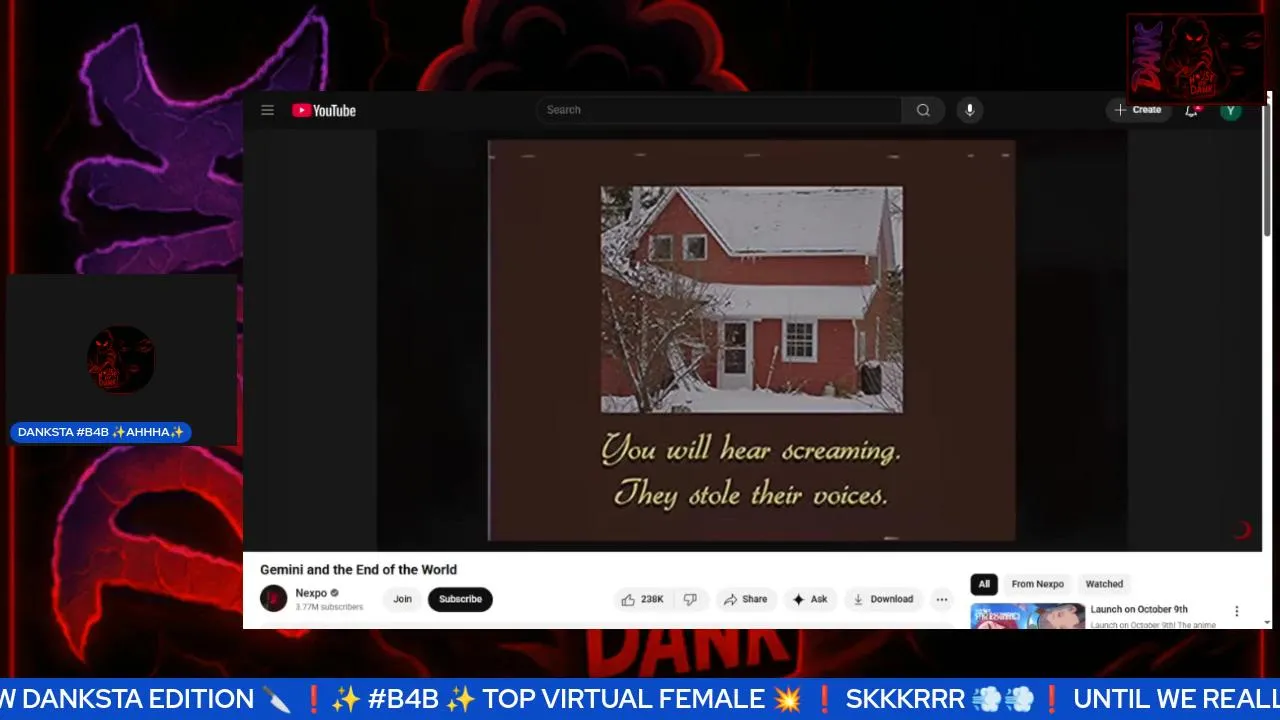Open Nexpo's channel avatar

(274, 599)
